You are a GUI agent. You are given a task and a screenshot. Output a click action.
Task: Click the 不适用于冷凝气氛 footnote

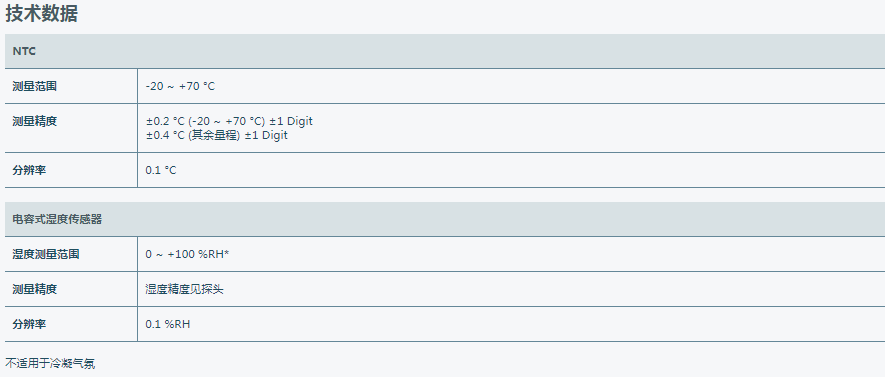pyautogui.click(x=50, y=363)
